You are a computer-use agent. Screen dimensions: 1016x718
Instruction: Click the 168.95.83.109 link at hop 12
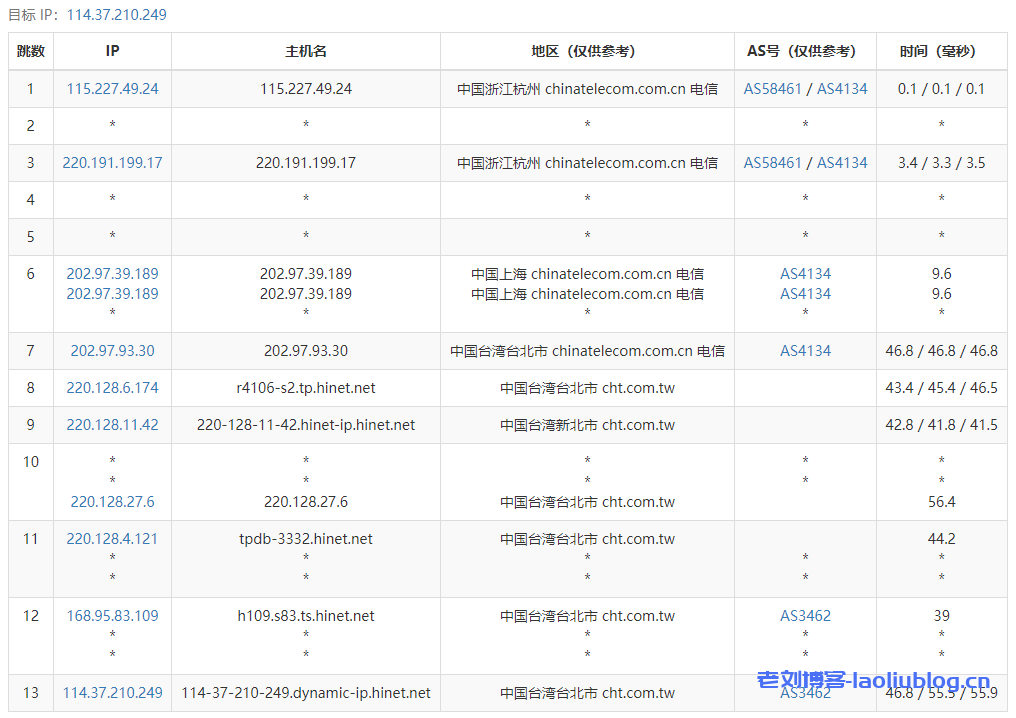coord(112,616)
